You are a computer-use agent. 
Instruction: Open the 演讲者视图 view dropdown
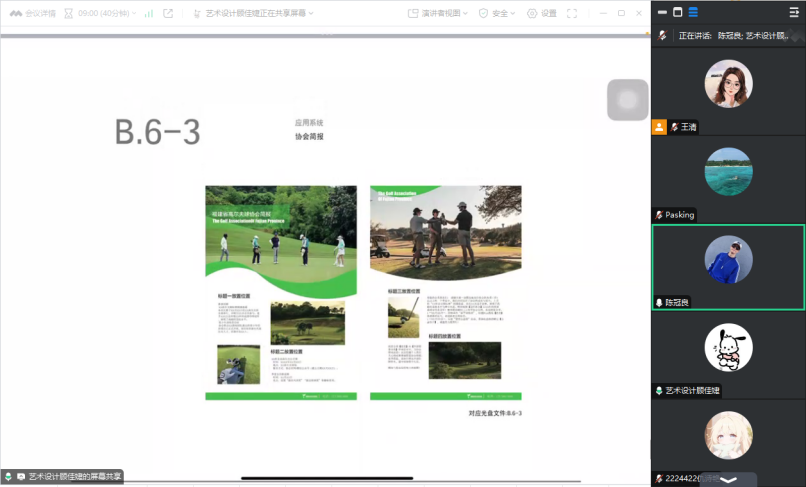(x=441, y=13)
